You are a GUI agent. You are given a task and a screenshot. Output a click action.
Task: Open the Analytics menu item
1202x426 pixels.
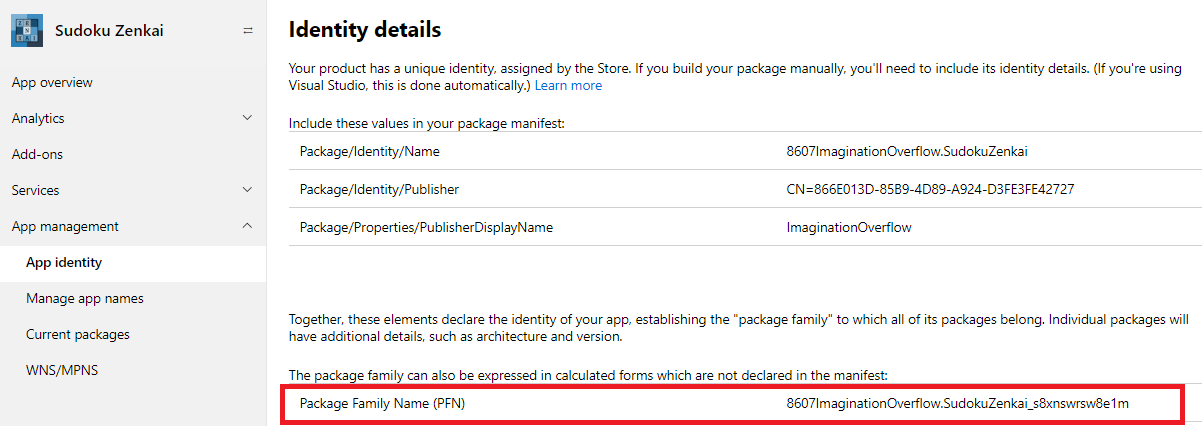[x=38, y=118]
